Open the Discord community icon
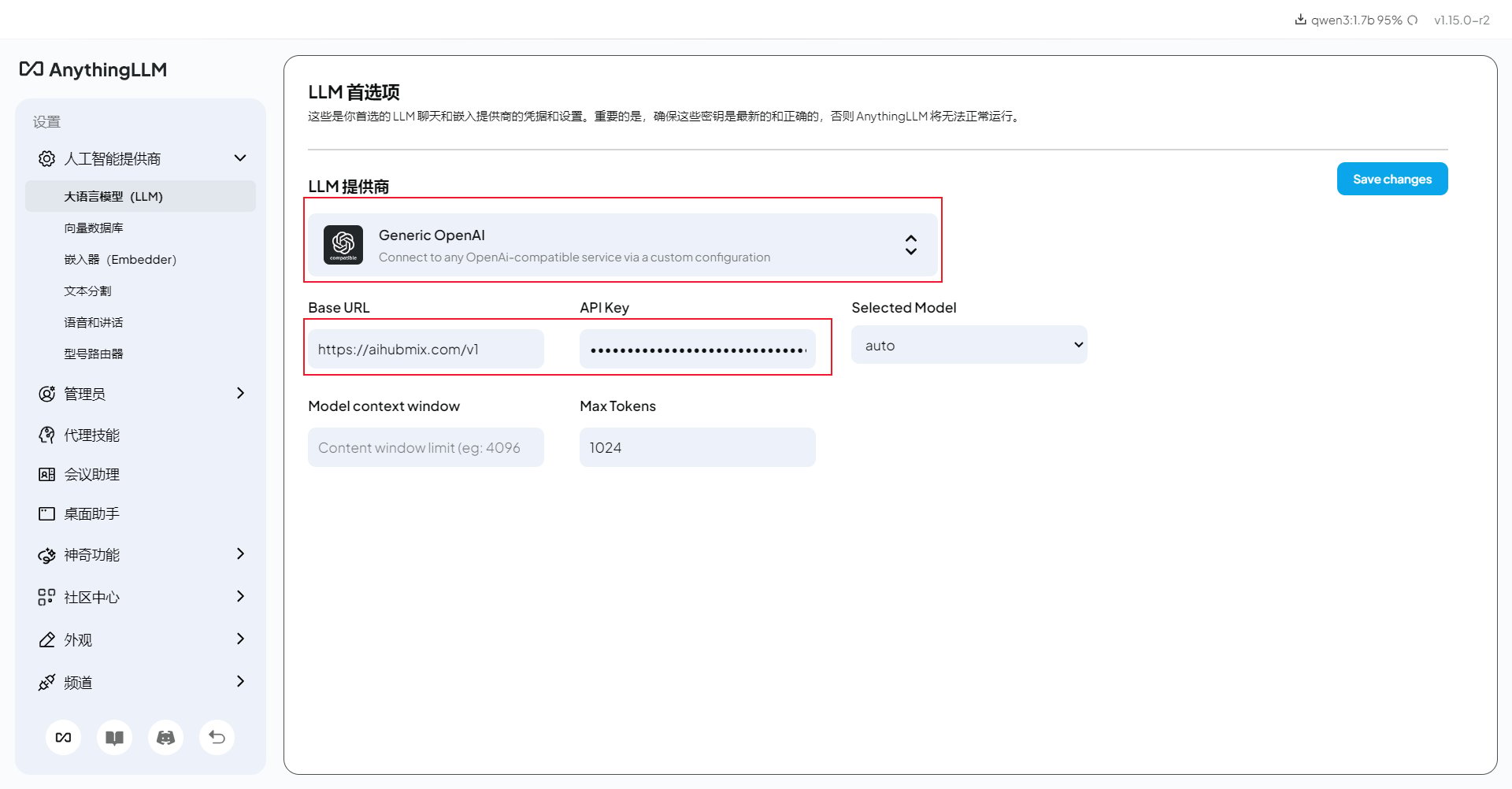 166,738
